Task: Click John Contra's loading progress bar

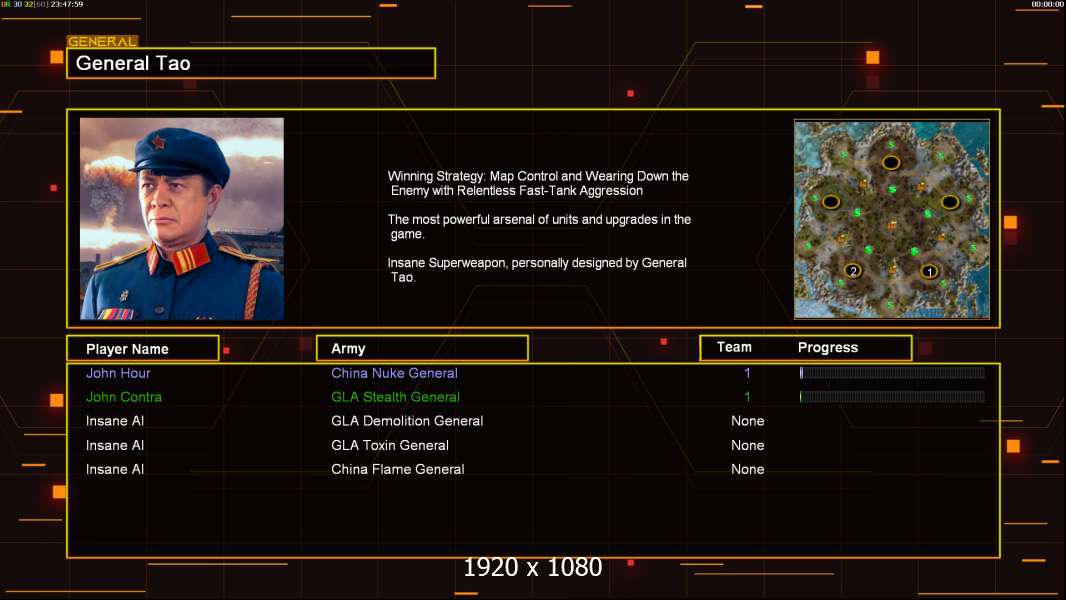Action: (x=892, y=397)
